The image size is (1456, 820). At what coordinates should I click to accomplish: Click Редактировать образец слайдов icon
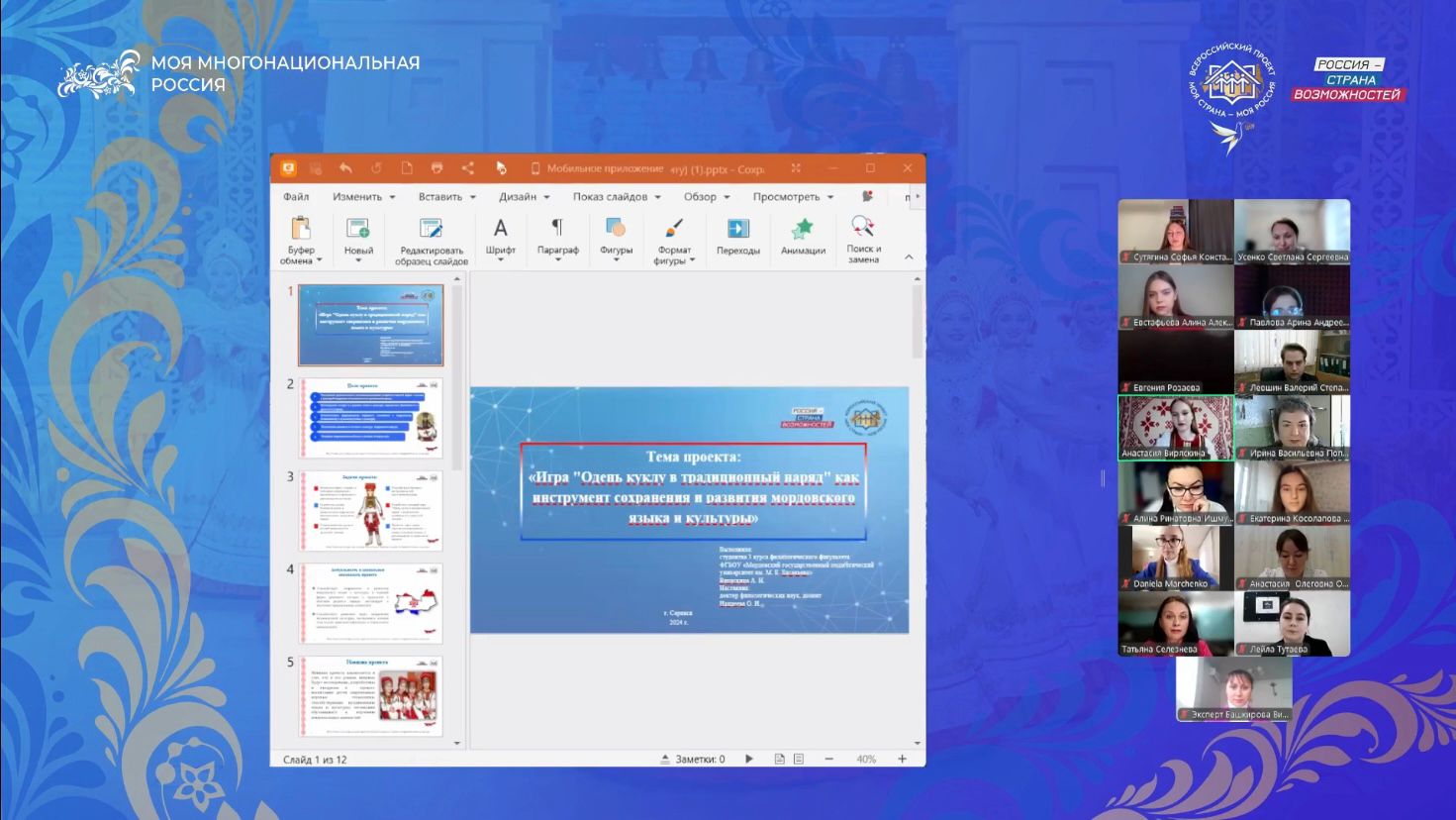pyautogui.click(x=431, y=240)
